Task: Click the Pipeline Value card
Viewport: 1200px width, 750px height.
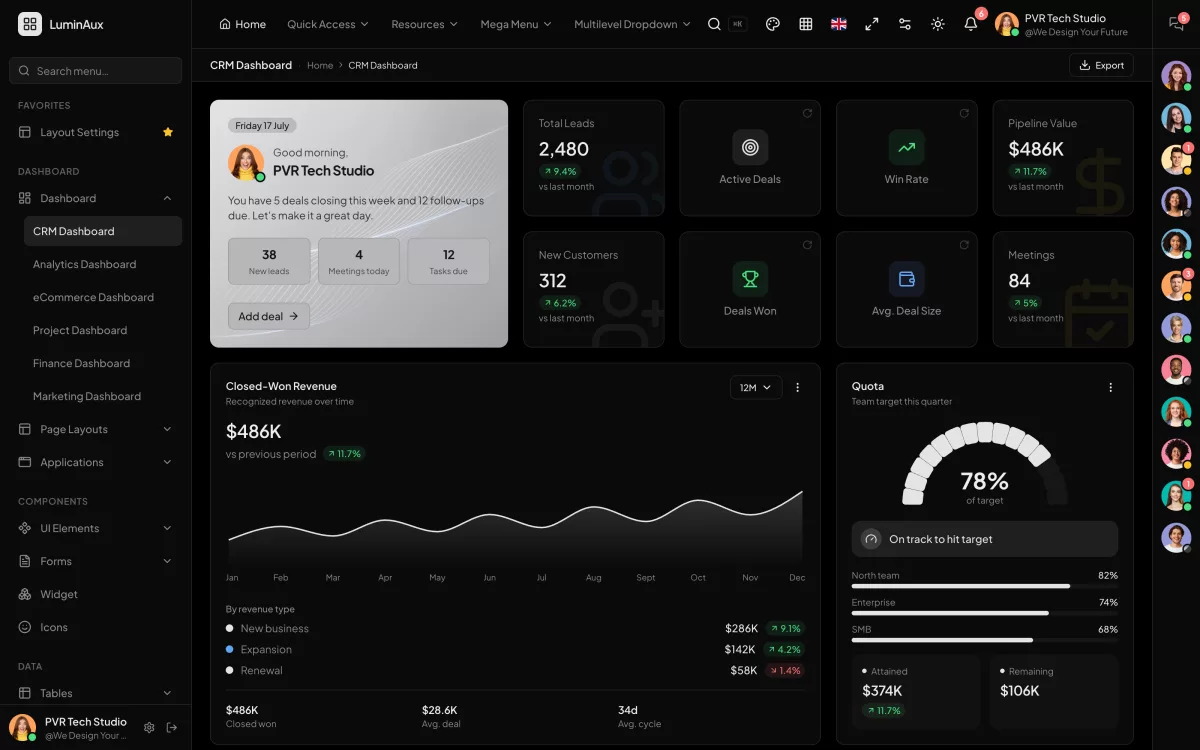Action: [1063, 158]
